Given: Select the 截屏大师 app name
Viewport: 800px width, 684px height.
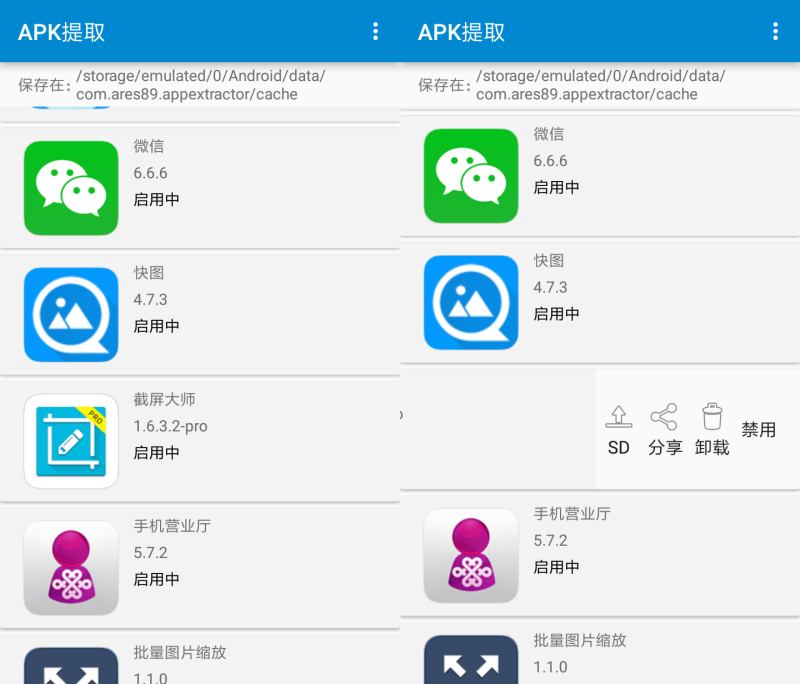Looking at the screenshot, I should 164,399.
